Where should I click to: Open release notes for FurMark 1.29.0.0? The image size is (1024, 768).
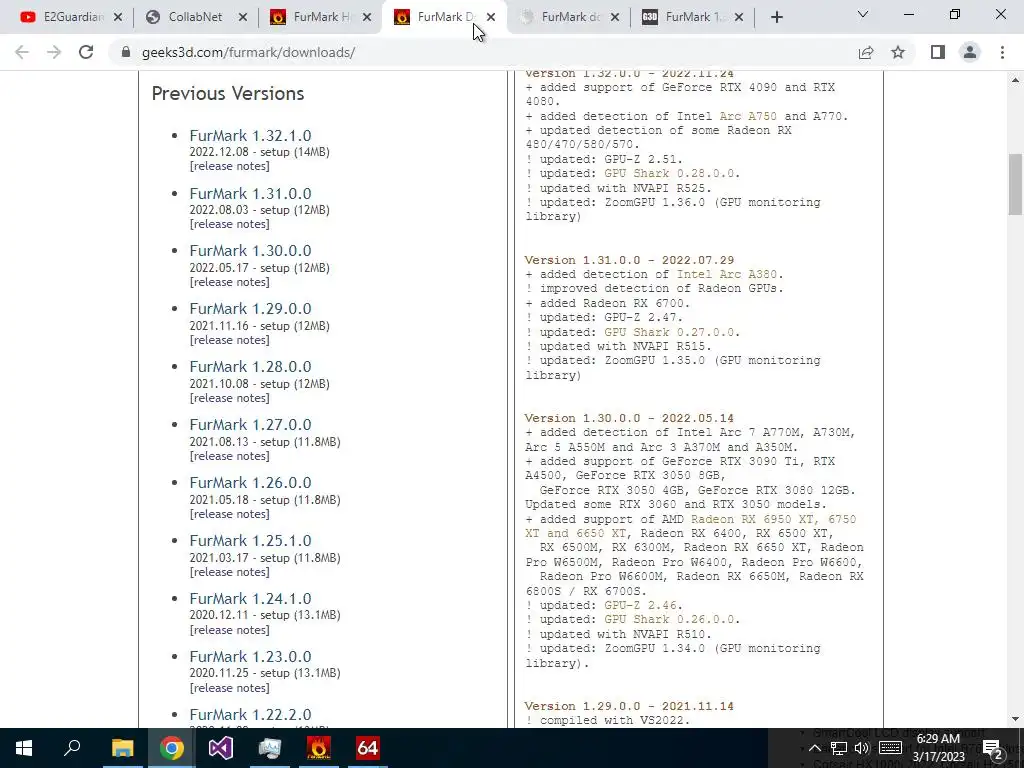(229, 340)
